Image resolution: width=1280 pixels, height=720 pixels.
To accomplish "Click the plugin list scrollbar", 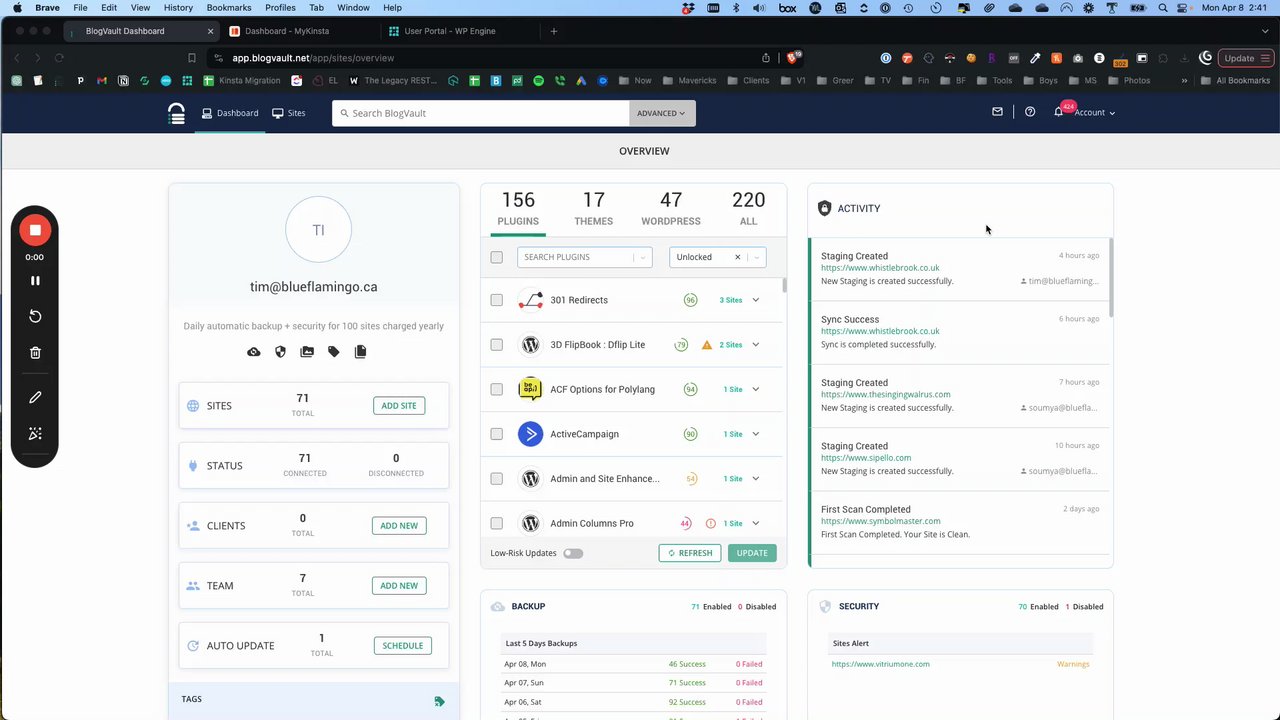I will coord(785,286).
